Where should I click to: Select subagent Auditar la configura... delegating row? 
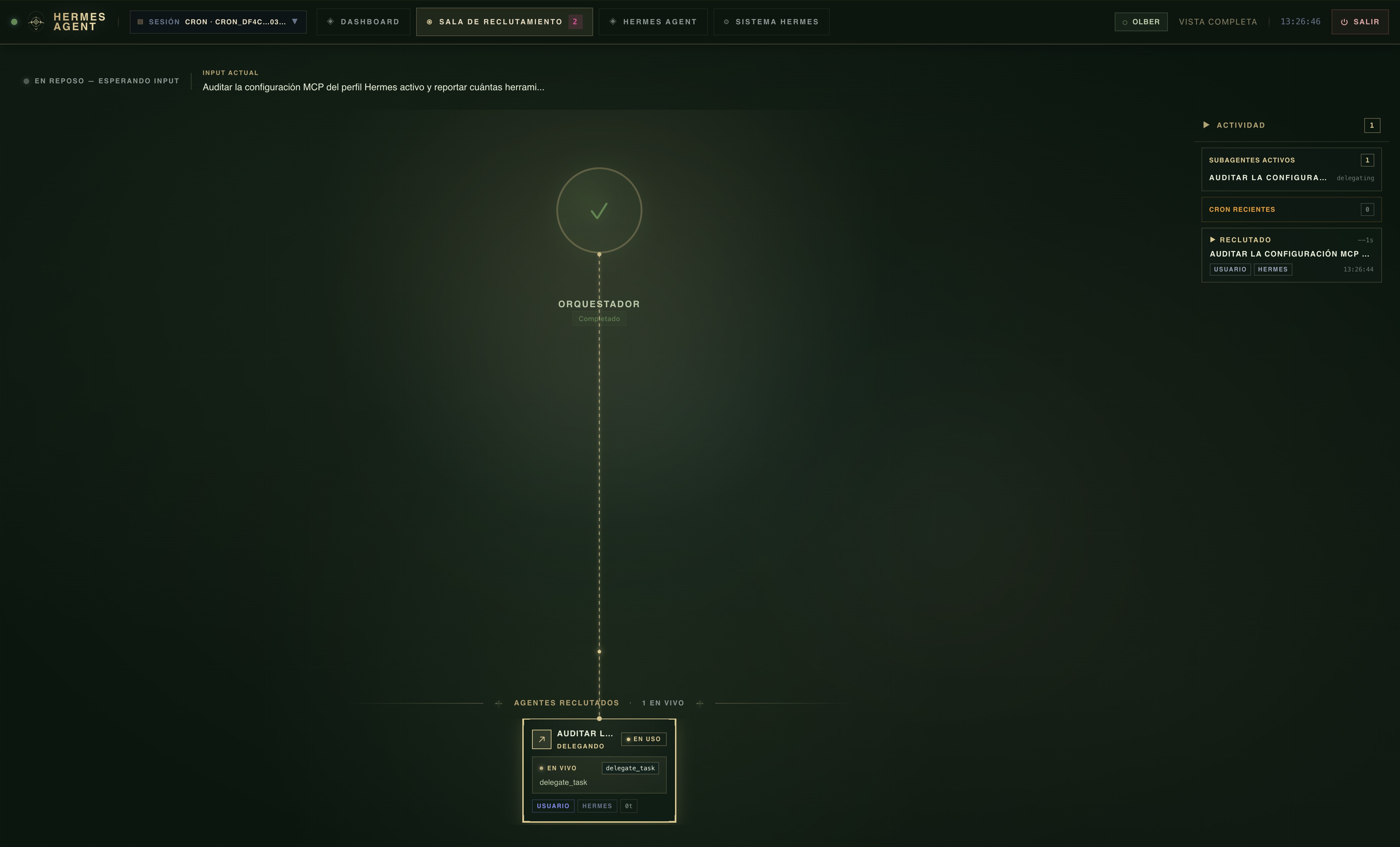click(x=1291, y=178)
